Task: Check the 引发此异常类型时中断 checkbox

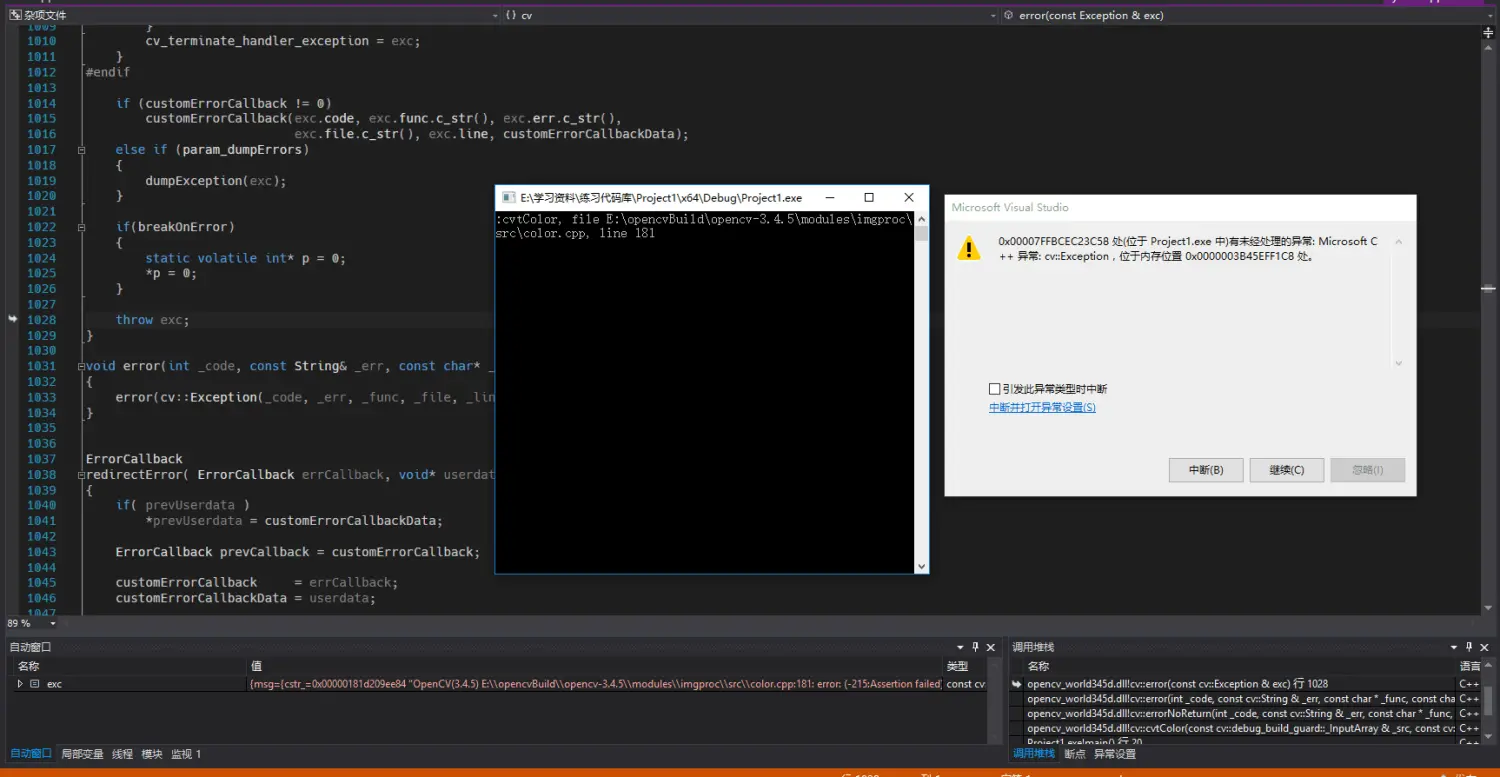Action: pyautogui.click(x=994, y=389)
